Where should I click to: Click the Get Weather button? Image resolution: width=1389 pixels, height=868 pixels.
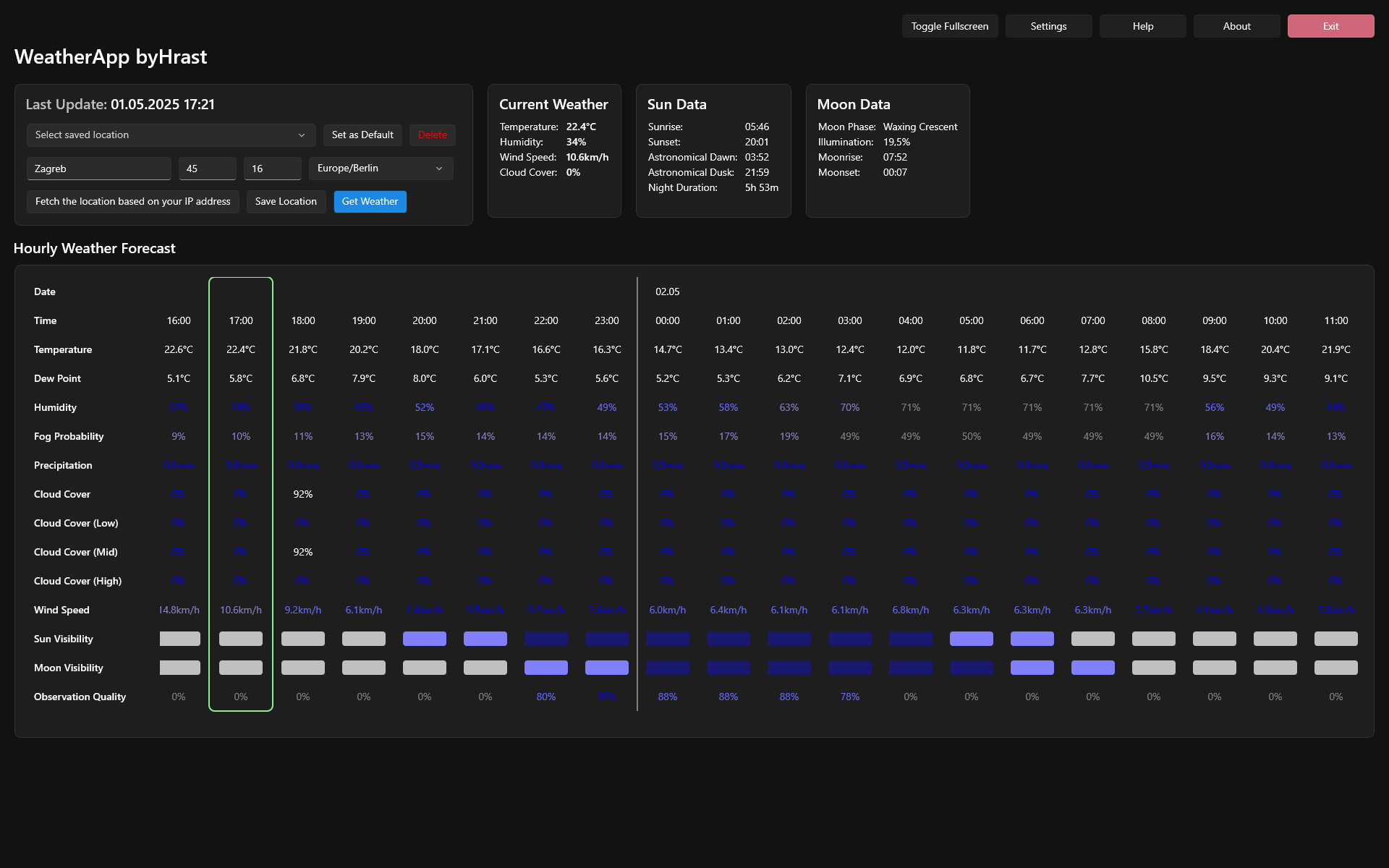[370, 201]
